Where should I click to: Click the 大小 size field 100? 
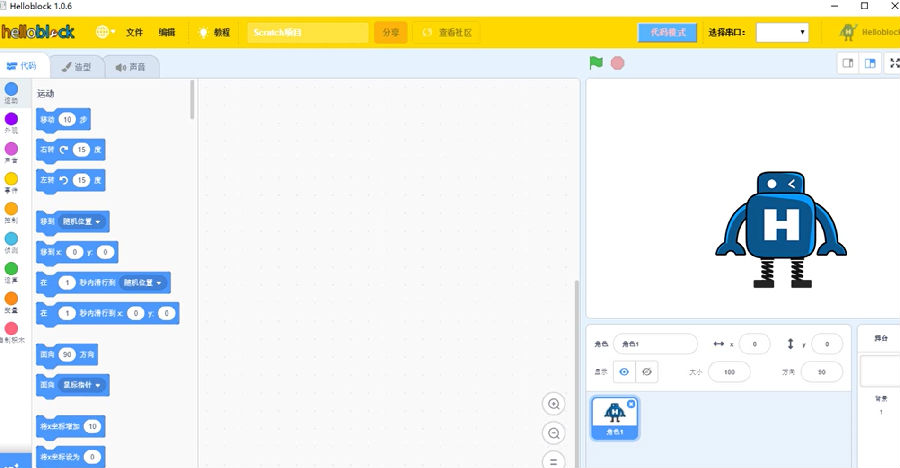730,372
